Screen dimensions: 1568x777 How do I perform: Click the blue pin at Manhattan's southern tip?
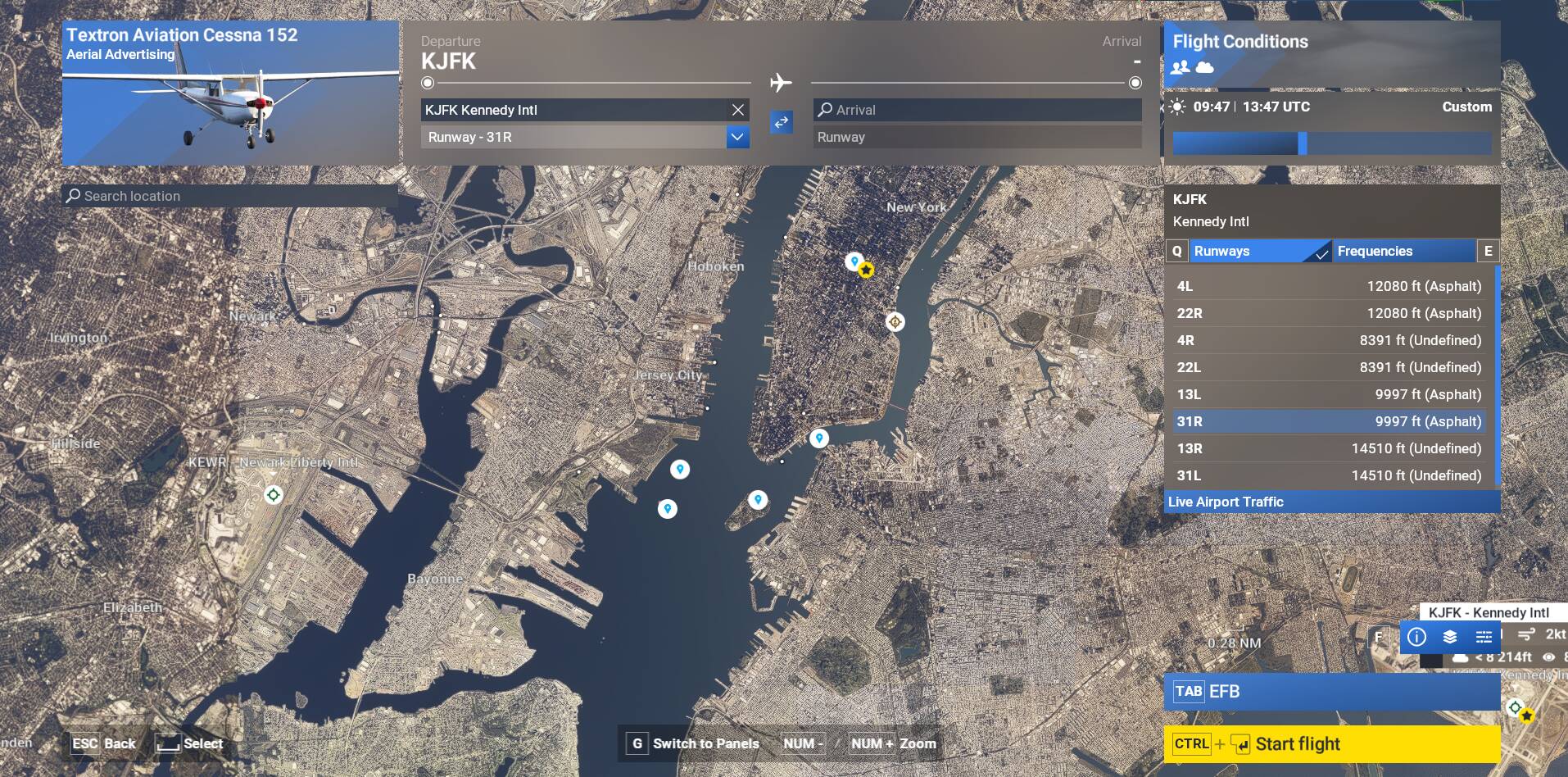tap(819, 438)
